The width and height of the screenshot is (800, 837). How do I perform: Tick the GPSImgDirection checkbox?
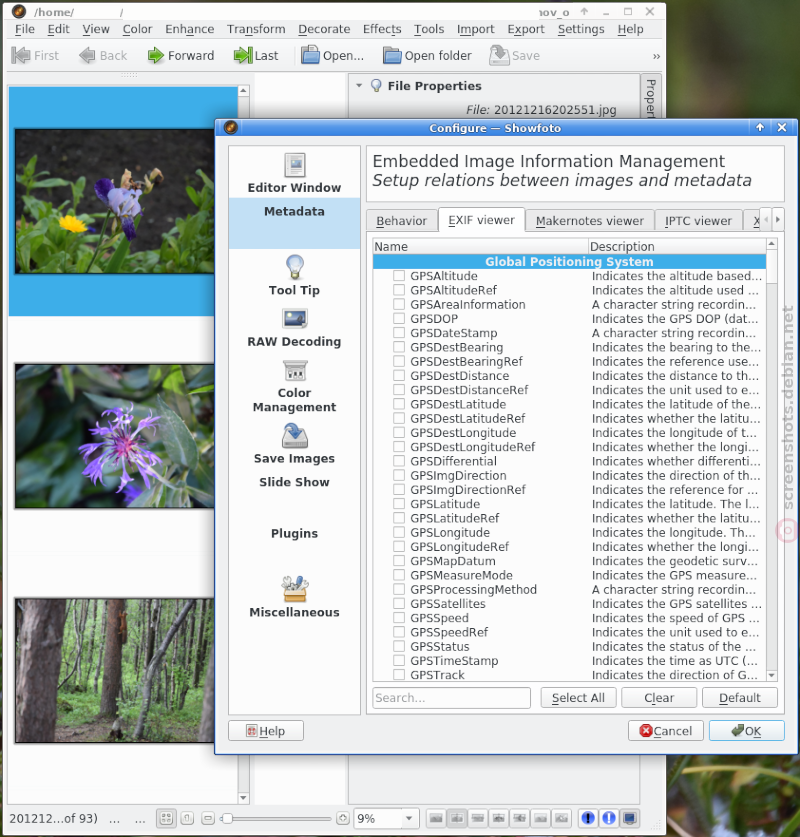click(x=399, y=476)
